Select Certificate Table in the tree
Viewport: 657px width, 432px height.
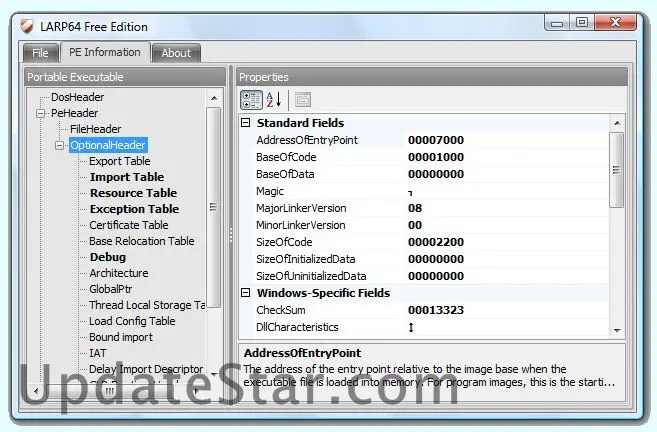click(x=129, y=225)
